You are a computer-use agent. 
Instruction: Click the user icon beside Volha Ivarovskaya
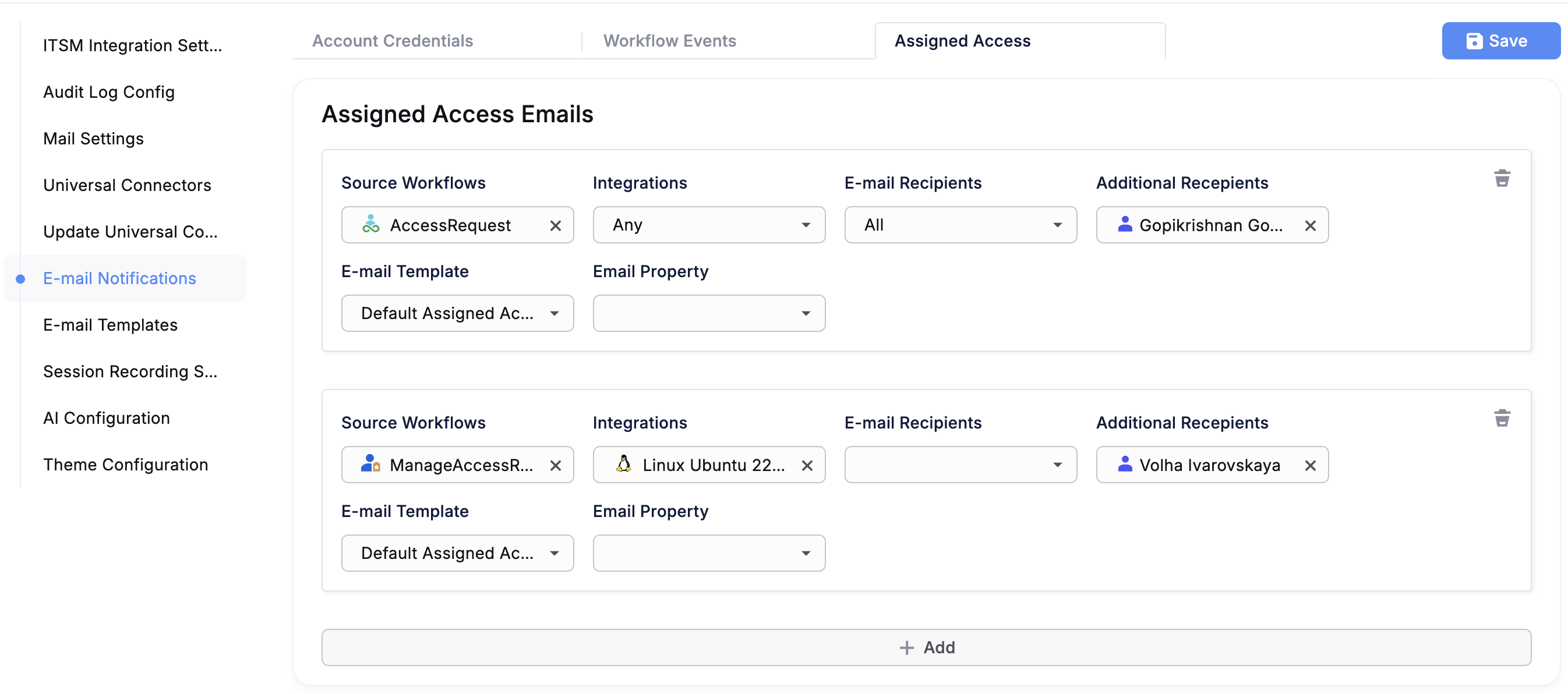1124,465
